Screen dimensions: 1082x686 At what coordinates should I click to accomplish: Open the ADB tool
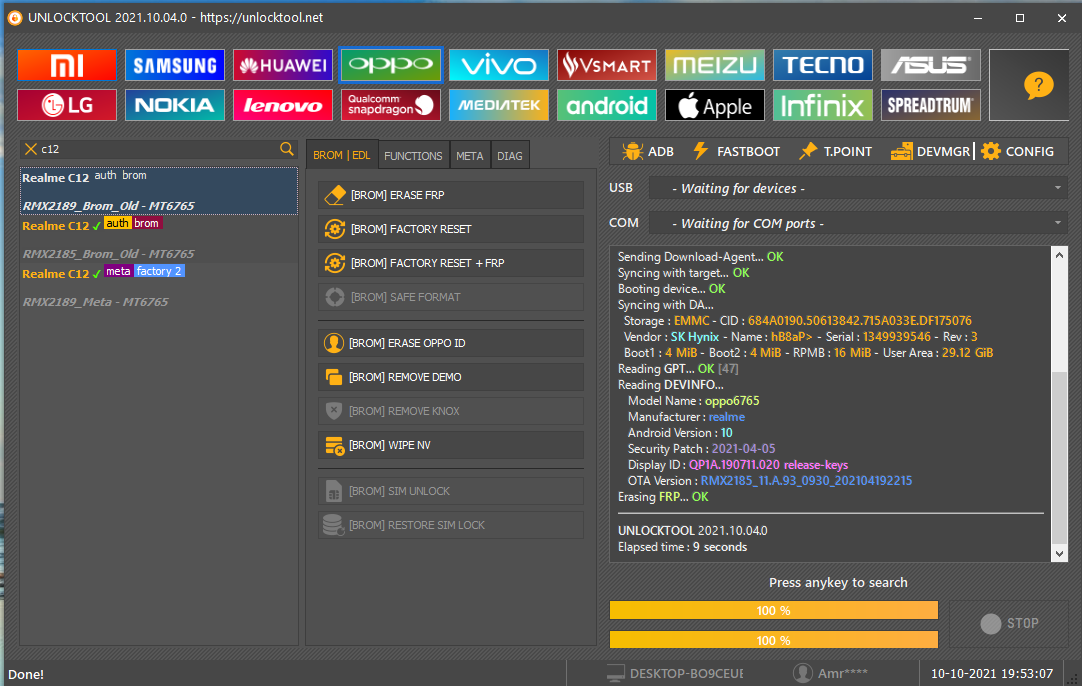(647, 151)
